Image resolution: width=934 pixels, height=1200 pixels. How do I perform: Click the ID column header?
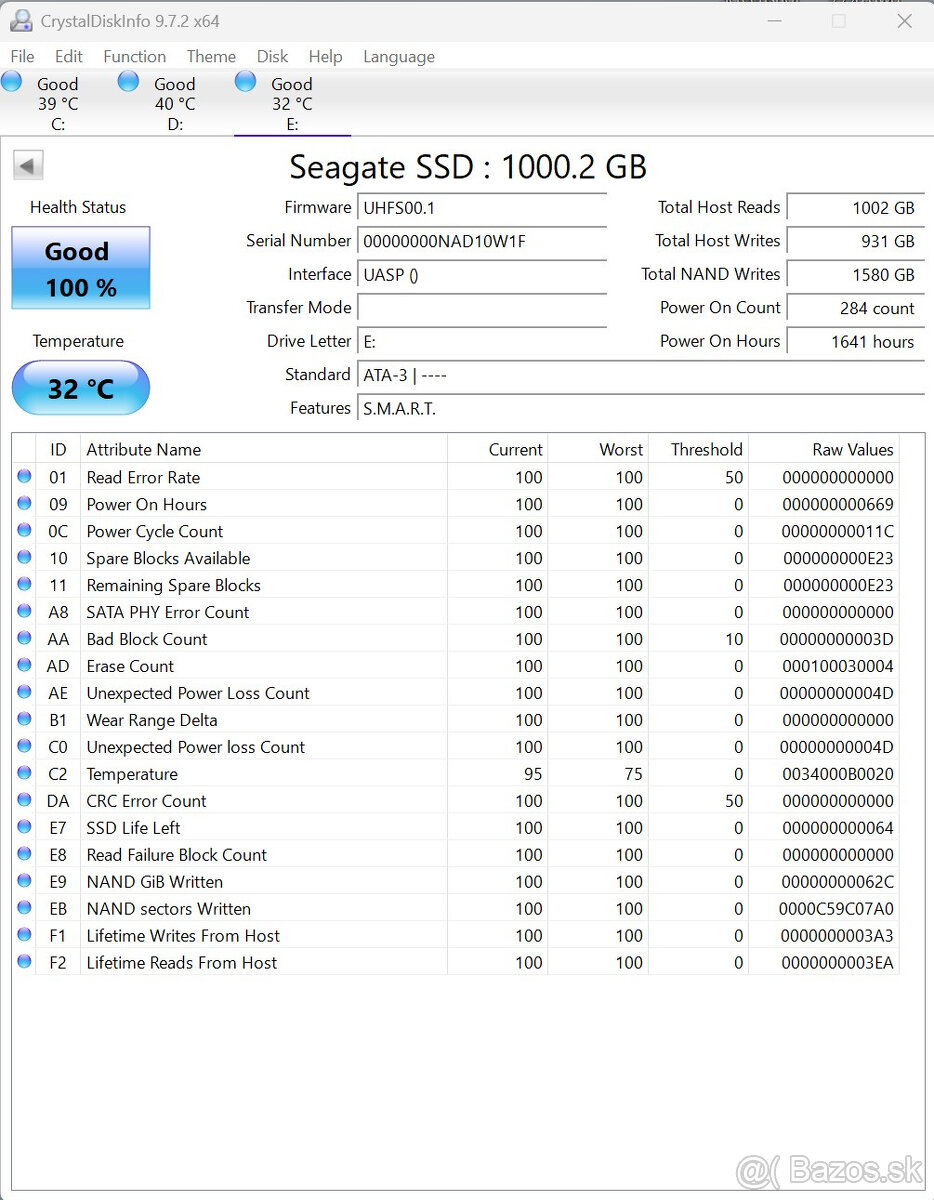(58, 450)
